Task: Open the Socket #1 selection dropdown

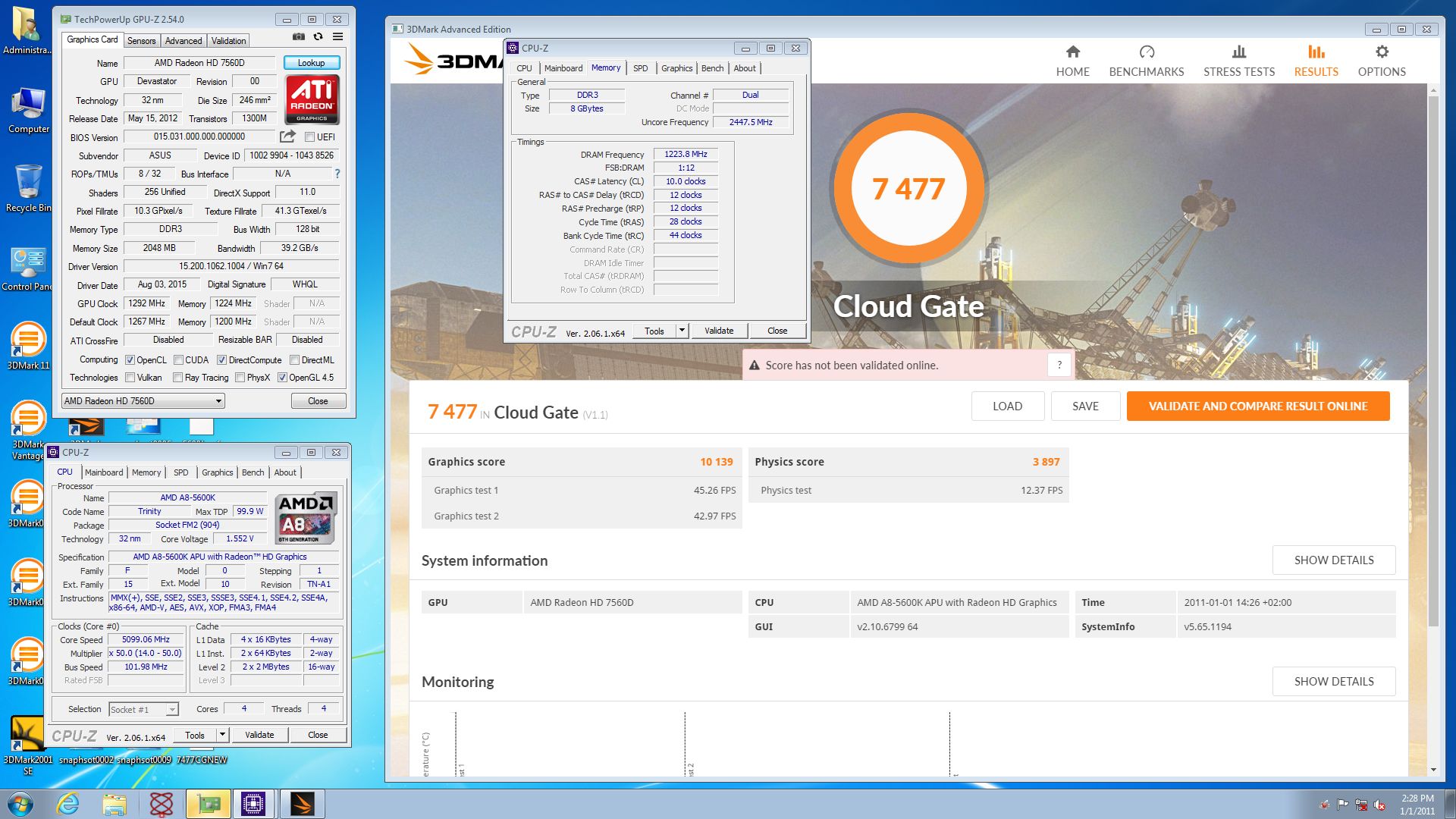Action: pos(143,710)
